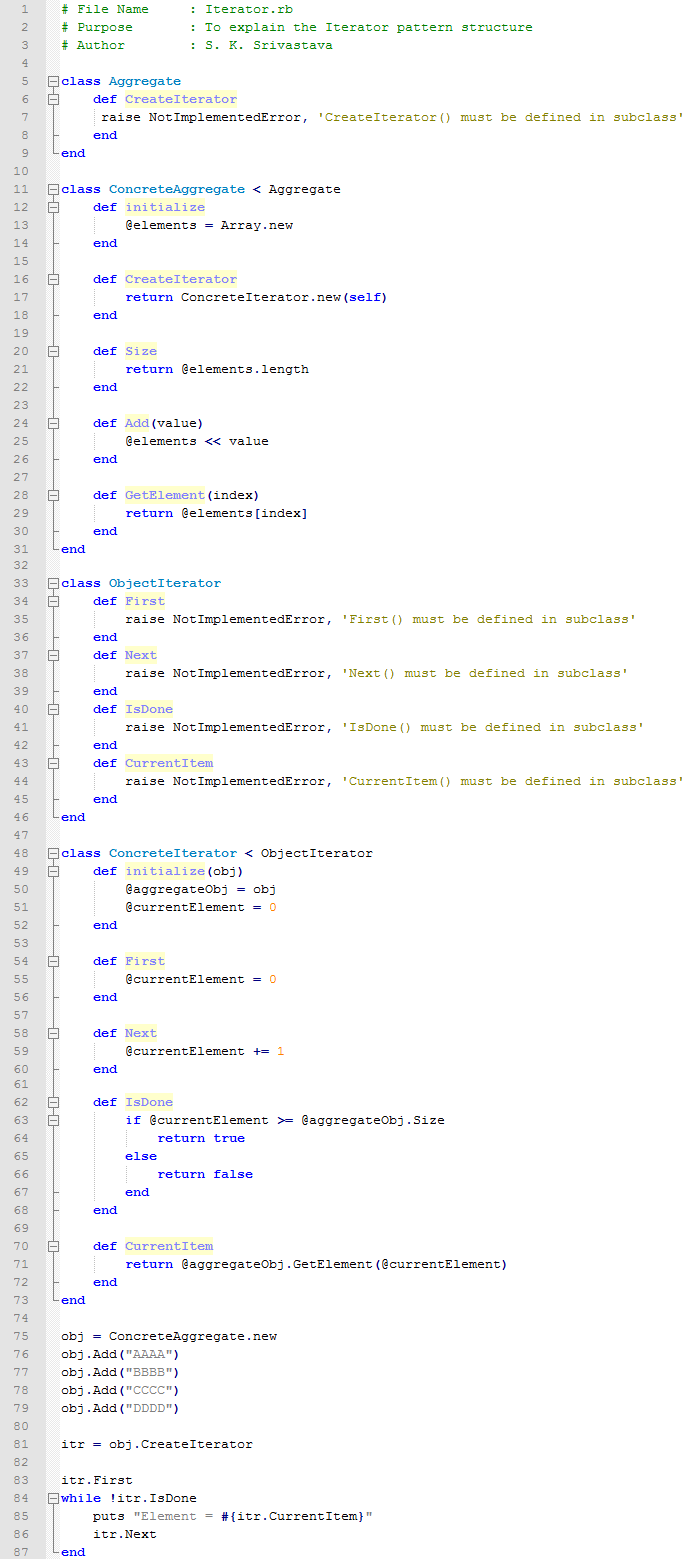Collapse the def Add(value) fold marker
Image resolution: width=688 pixels, height=1559 pixels.
[52, 424]
